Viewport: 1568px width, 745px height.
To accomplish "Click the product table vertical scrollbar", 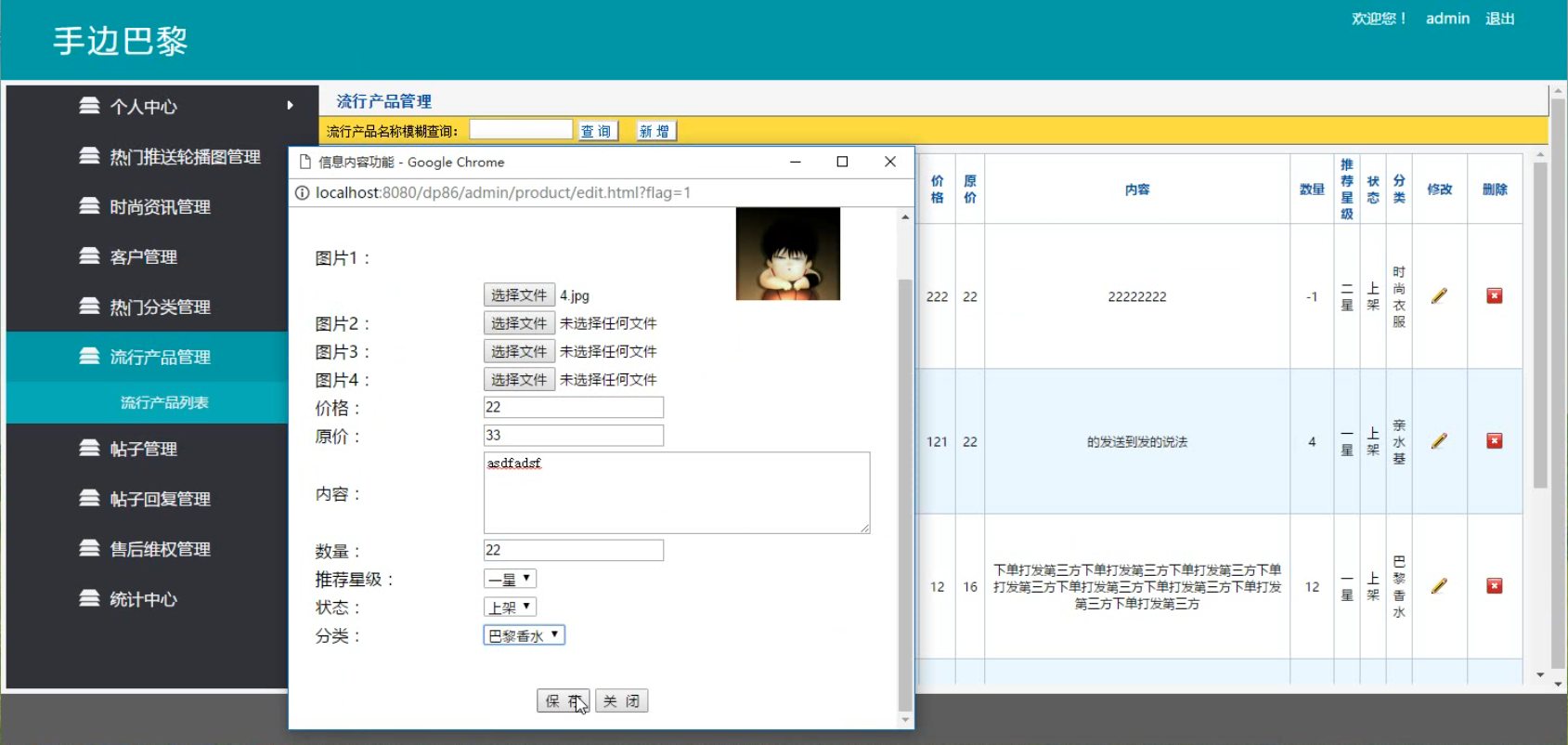I will click(1540, 325).
